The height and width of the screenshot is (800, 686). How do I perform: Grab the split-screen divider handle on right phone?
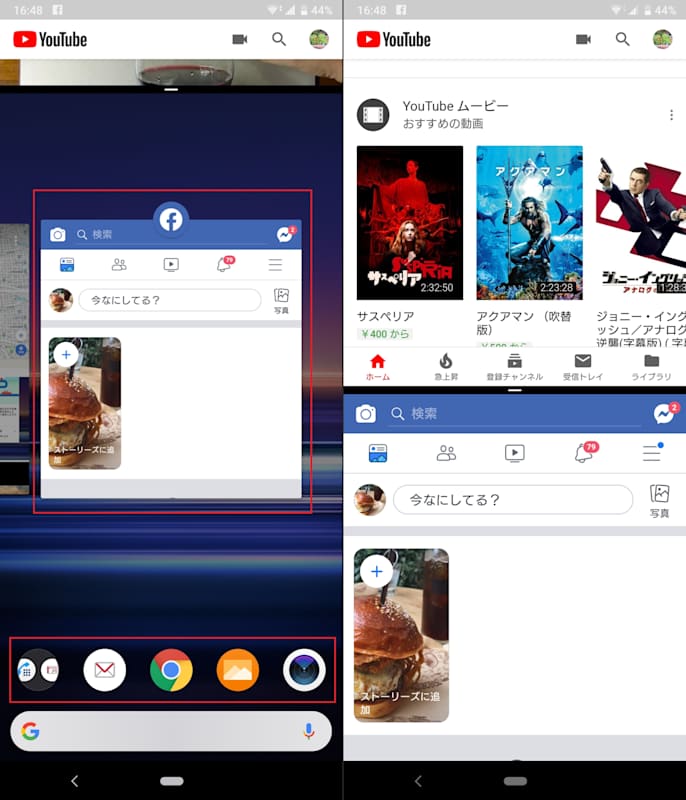pos(515,390)
